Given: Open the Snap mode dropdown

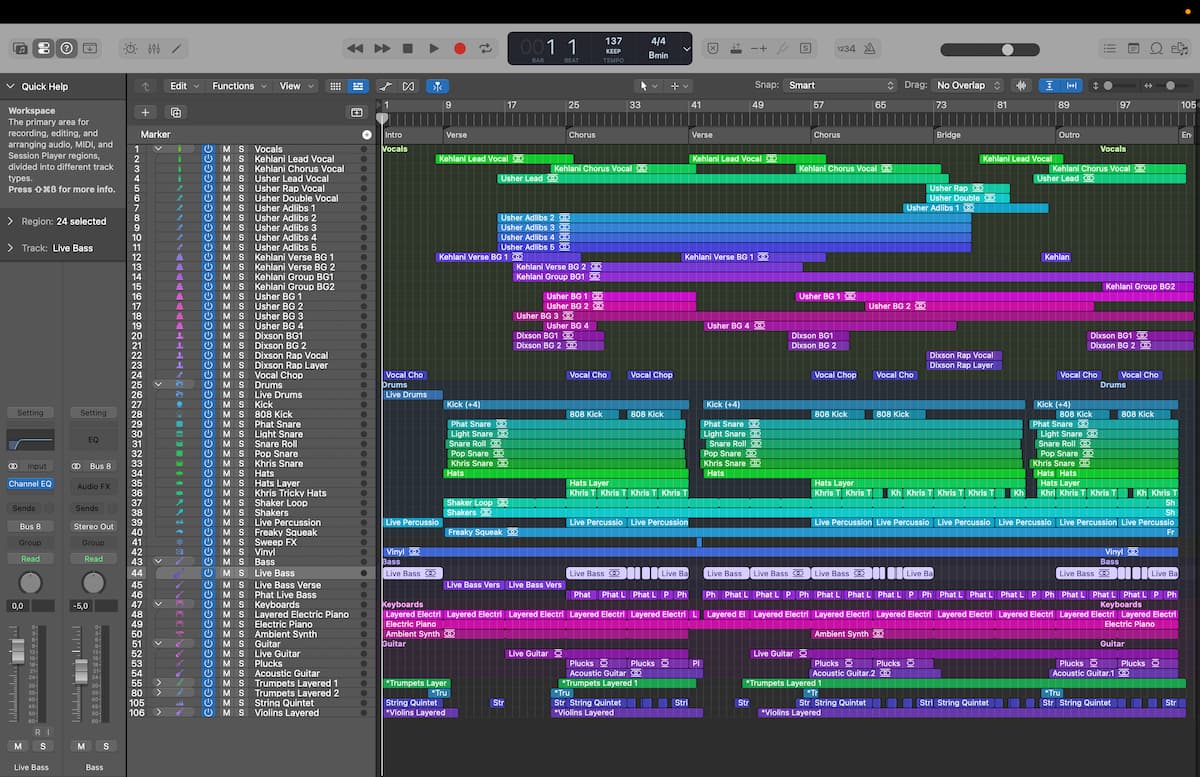Looking at the screenshot, I should coord(840,86).
